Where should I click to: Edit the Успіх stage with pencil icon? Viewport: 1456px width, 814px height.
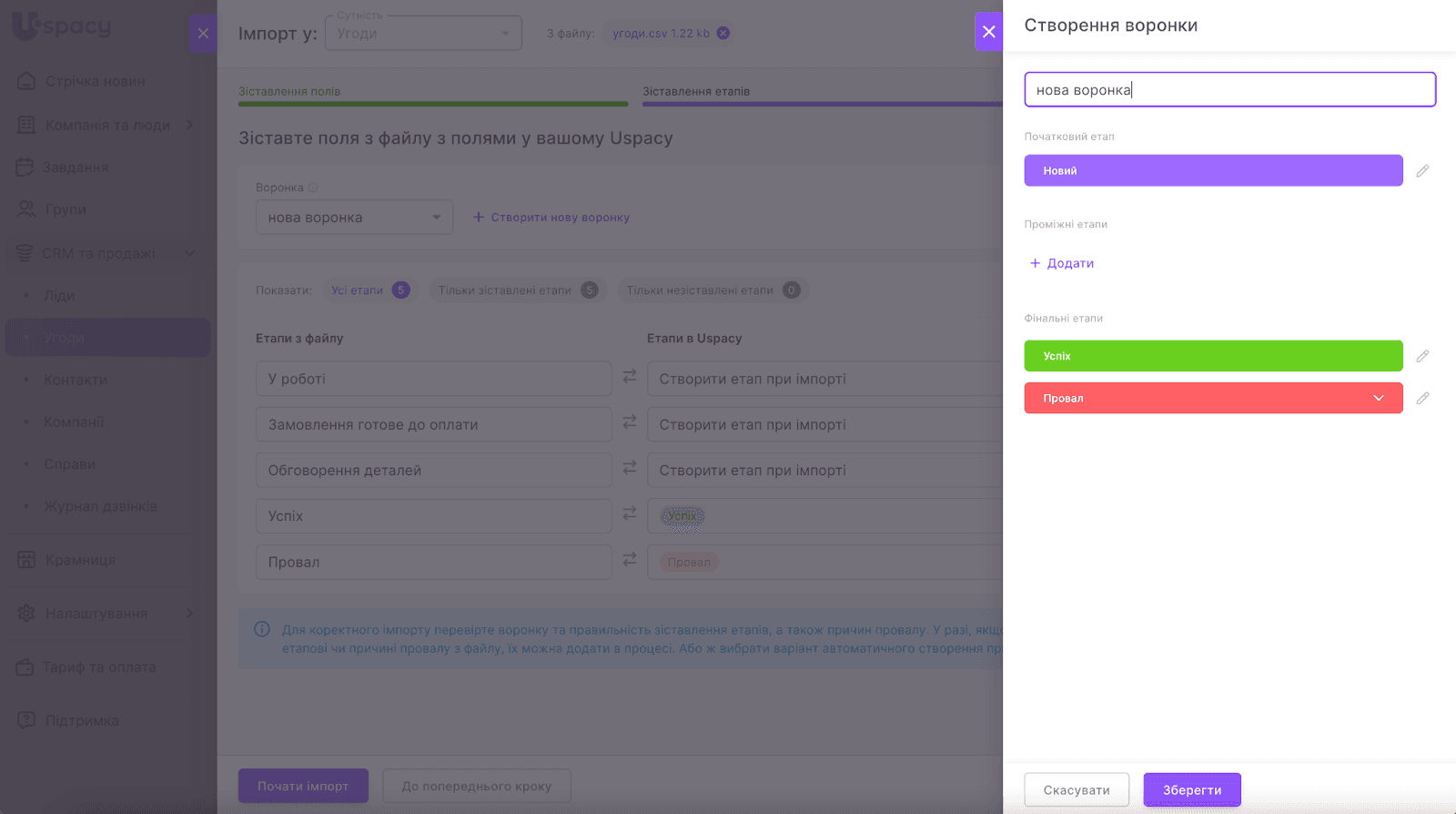[1422, 356]
